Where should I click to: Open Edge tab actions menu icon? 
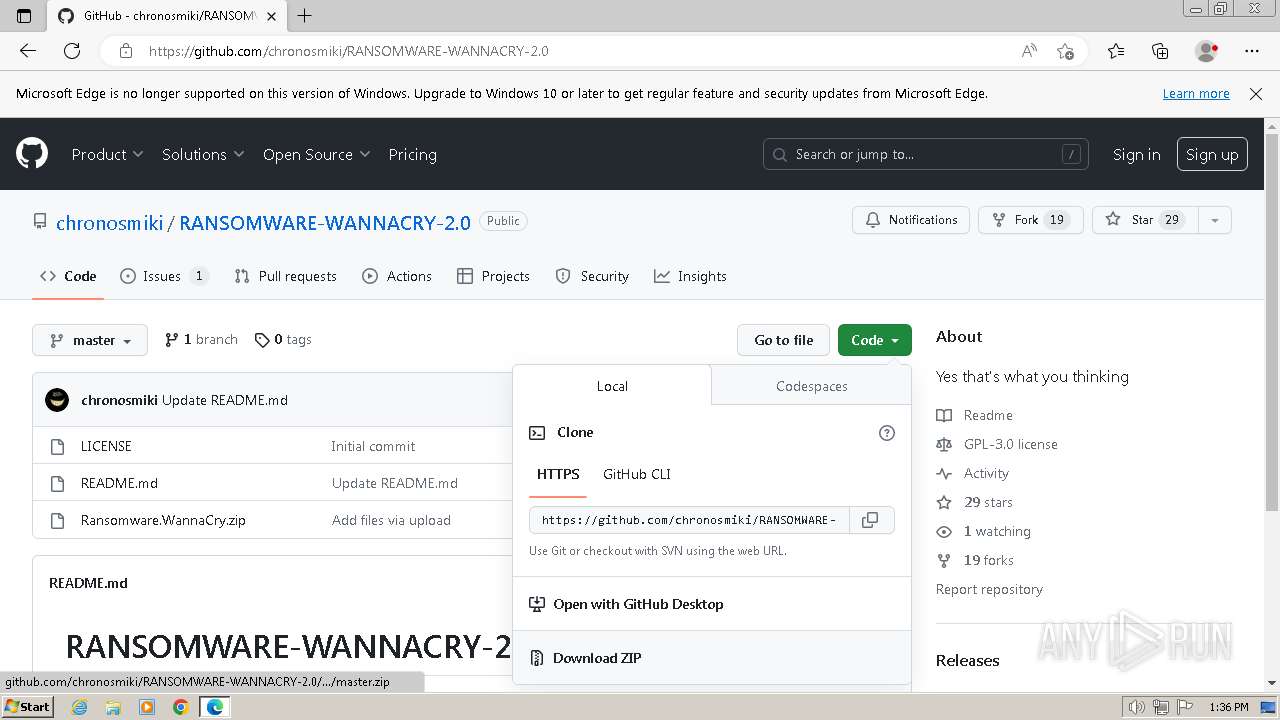(x=24, y=15)
